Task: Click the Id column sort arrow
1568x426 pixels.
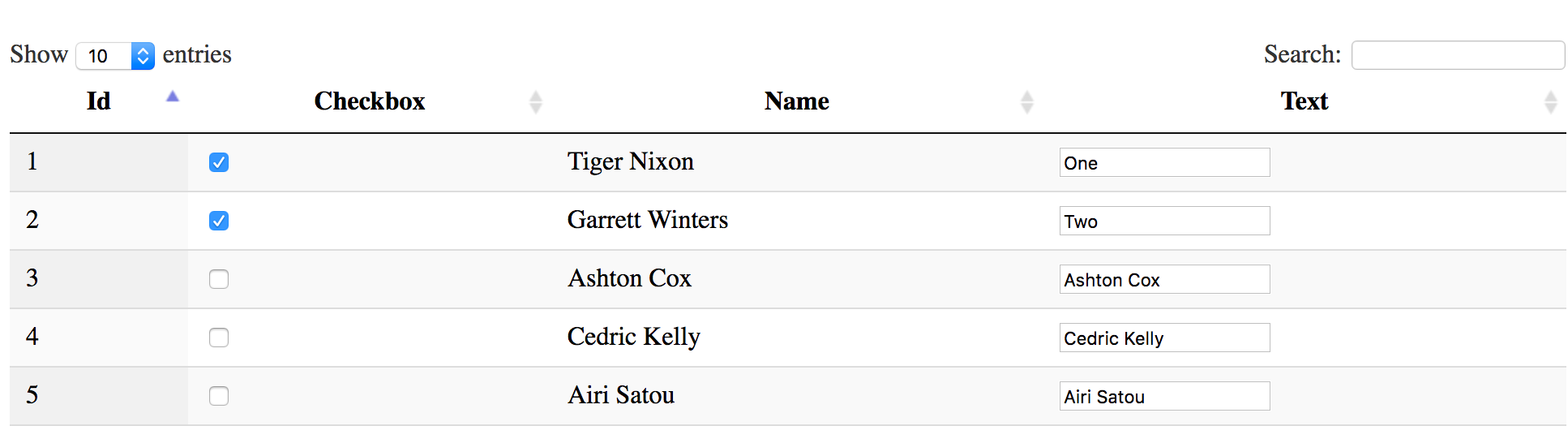Action: tap(172, 97)
